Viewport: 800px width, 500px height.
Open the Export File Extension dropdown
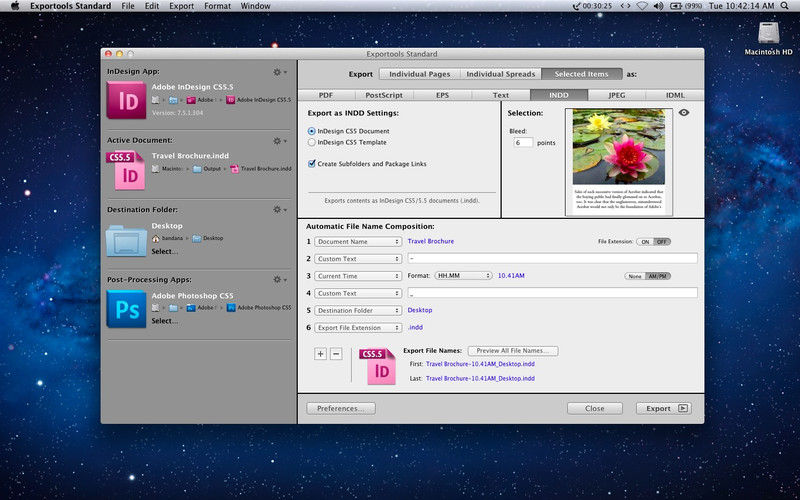[358, 328]
